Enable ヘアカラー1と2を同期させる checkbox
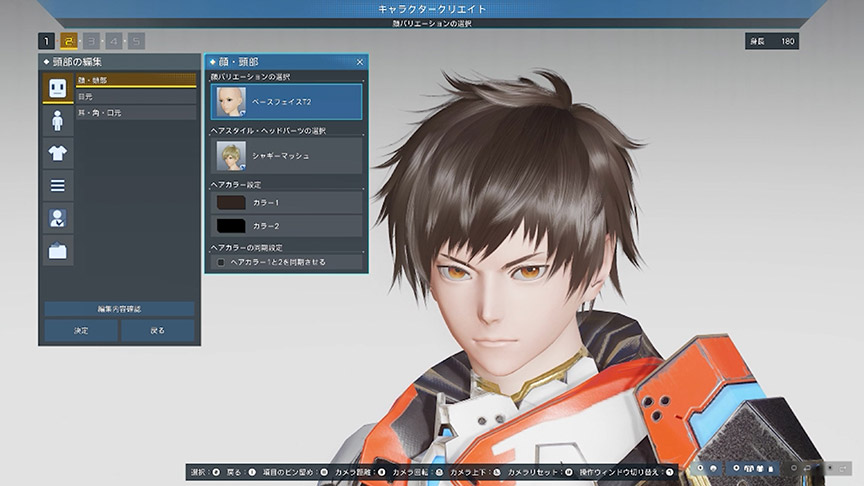 (221, 262)
